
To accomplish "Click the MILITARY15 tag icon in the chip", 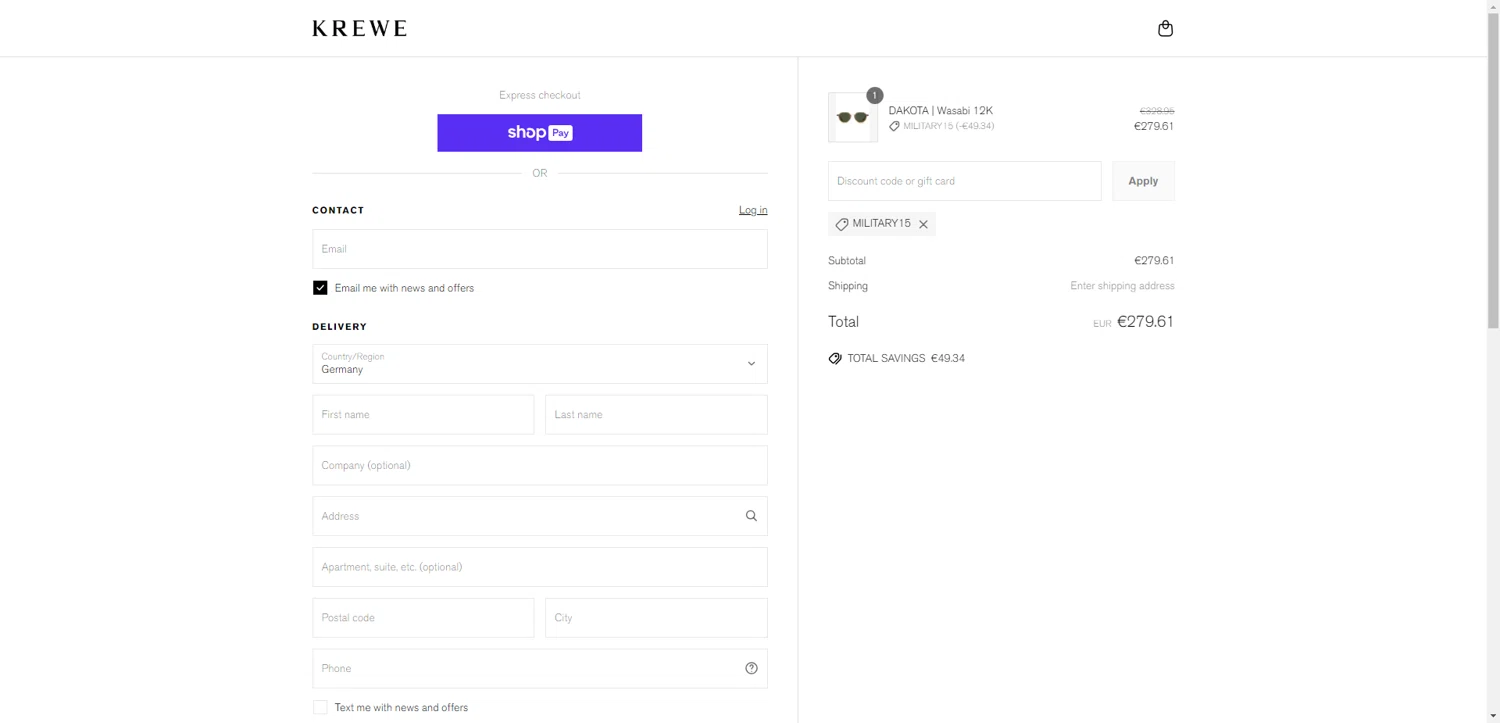I will pos(842,225).
